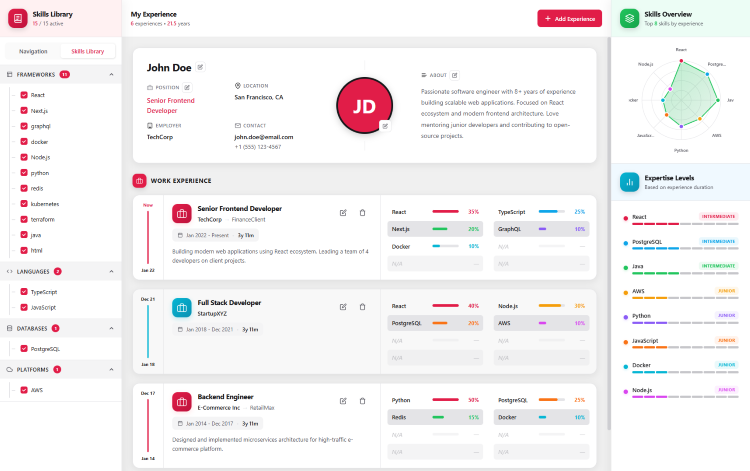Toggle the terraform skill checkbox
This screenshot has height=471, width=750.
[24, 219]
